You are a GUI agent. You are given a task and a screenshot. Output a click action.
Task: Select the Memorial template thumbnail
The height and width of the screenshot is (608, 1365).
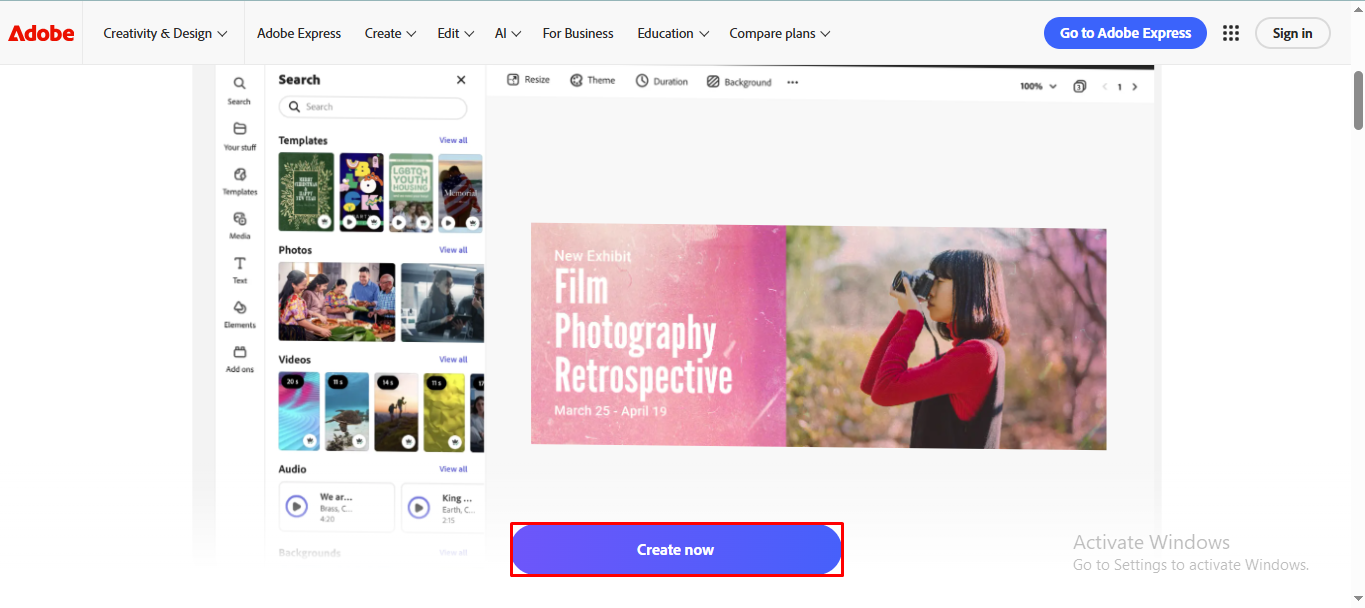coord(460,193)
